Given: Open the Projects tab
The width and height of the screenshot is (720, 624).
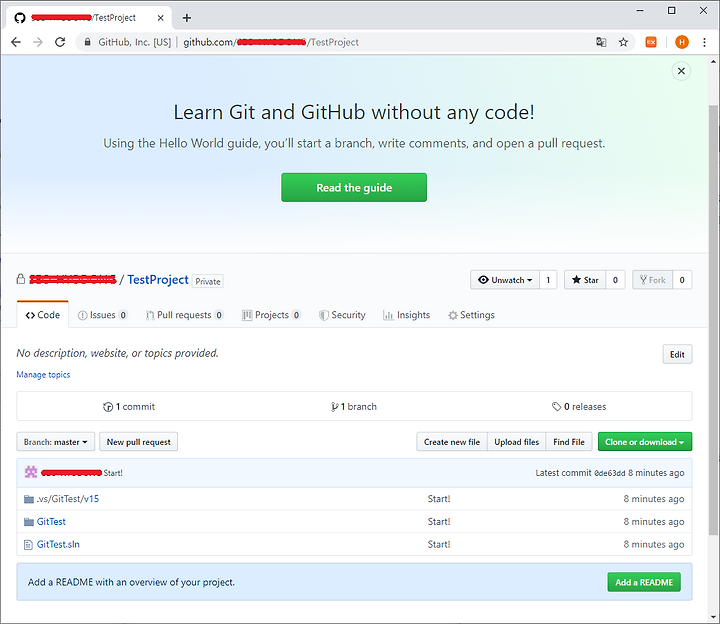Looking at the screenshot, I should pyautogui.click(x=271, y=315).
